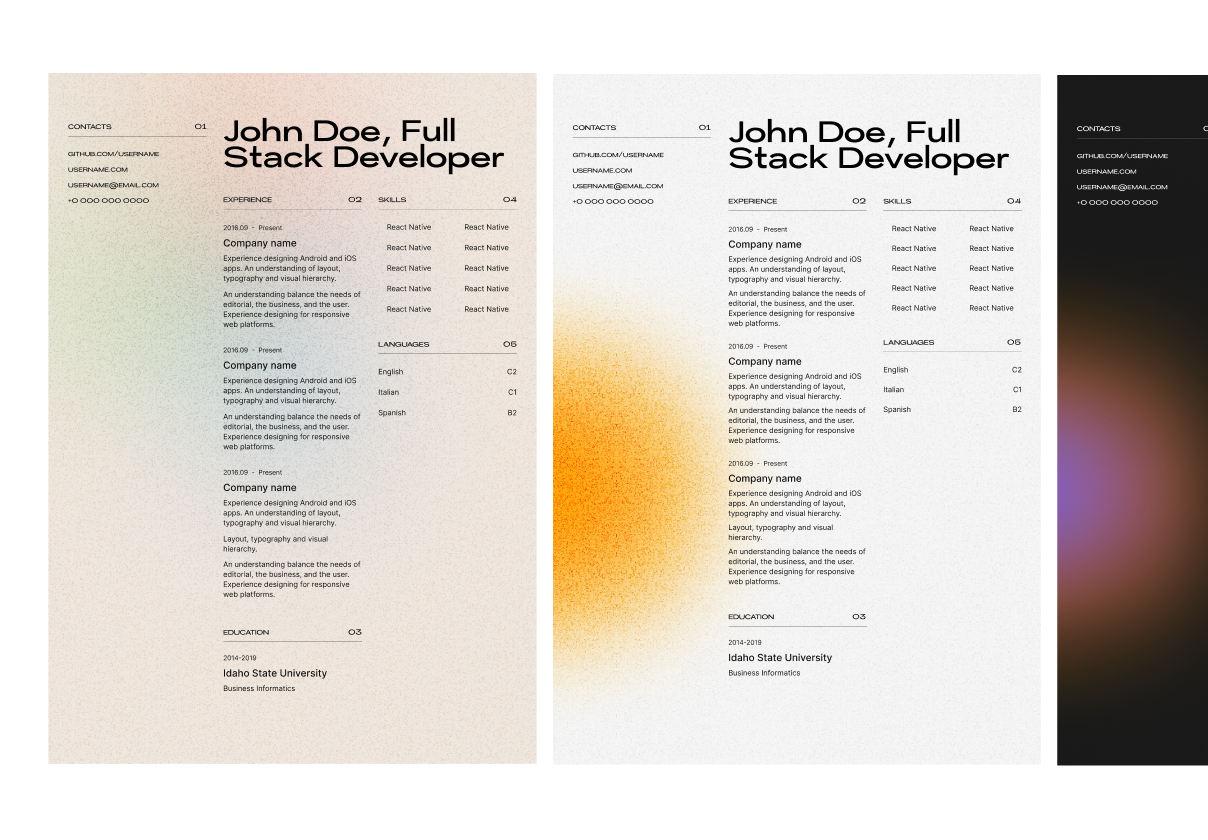Image resolution: width=1208 pixels, height=840 pixels.
Task: Select the 2014-2019 date on the beige resume
Action: point(240,658)
